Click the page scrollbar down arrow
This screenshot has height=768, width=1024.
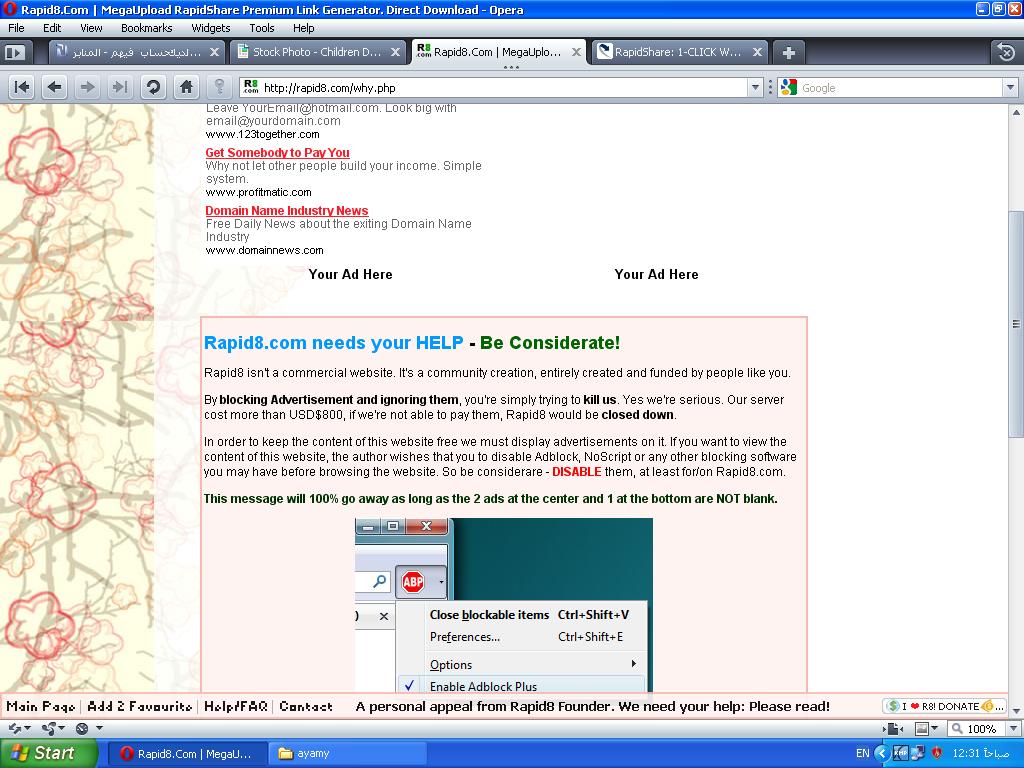(x=1016, y=711)
